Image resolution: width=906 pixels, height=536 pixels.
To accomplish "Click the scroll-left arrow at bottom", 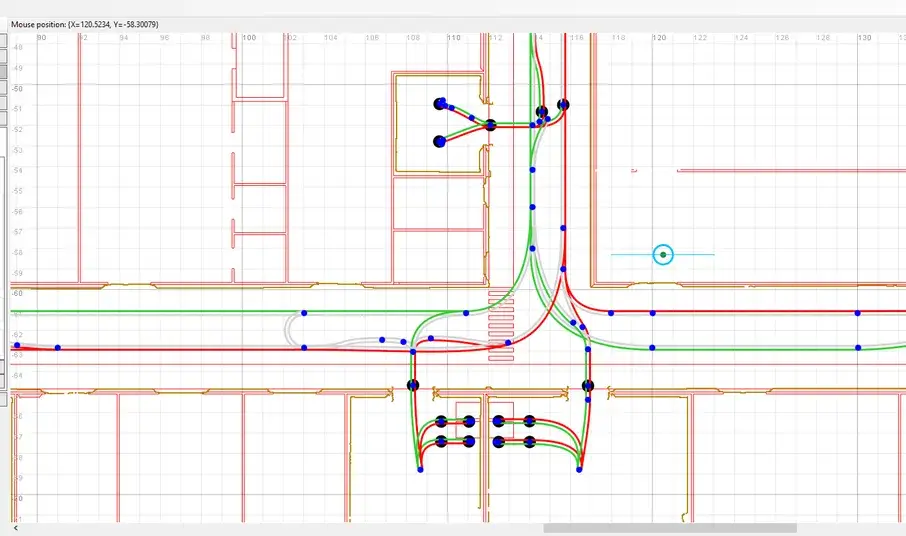I will [x=15, y=528].
